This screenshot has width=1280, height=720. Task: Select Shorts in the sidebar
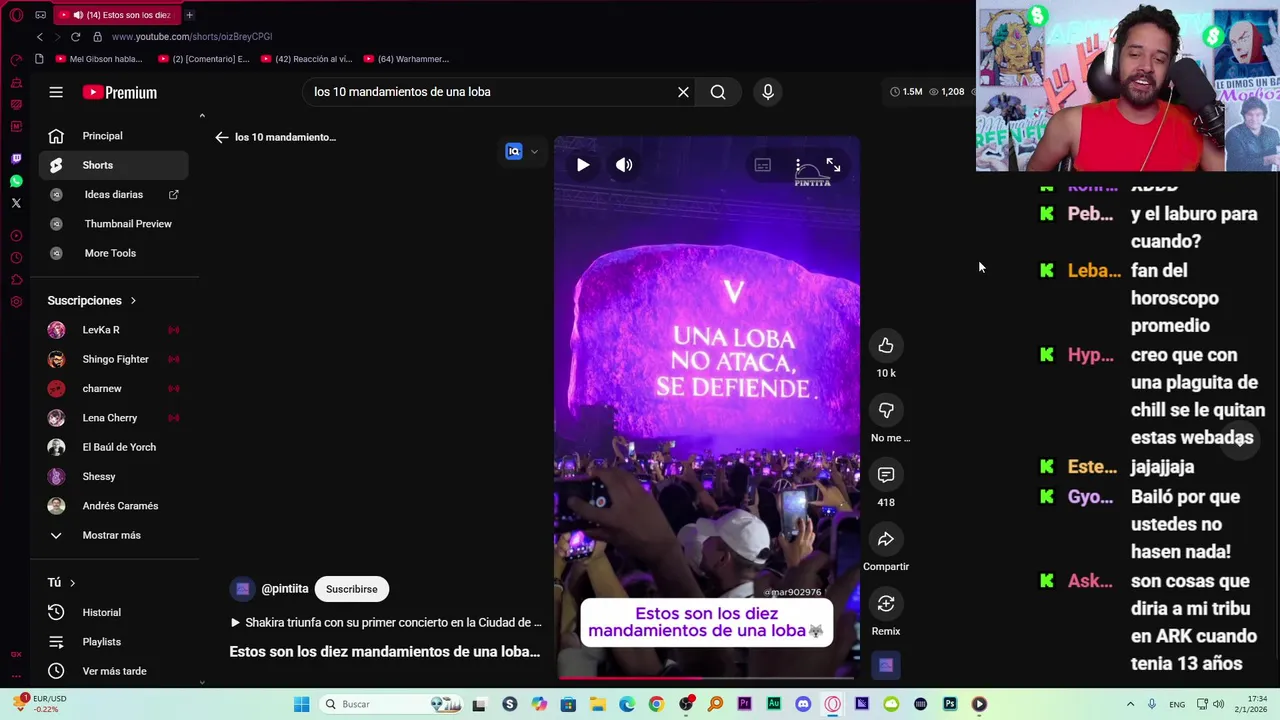[x=113, y=165]
